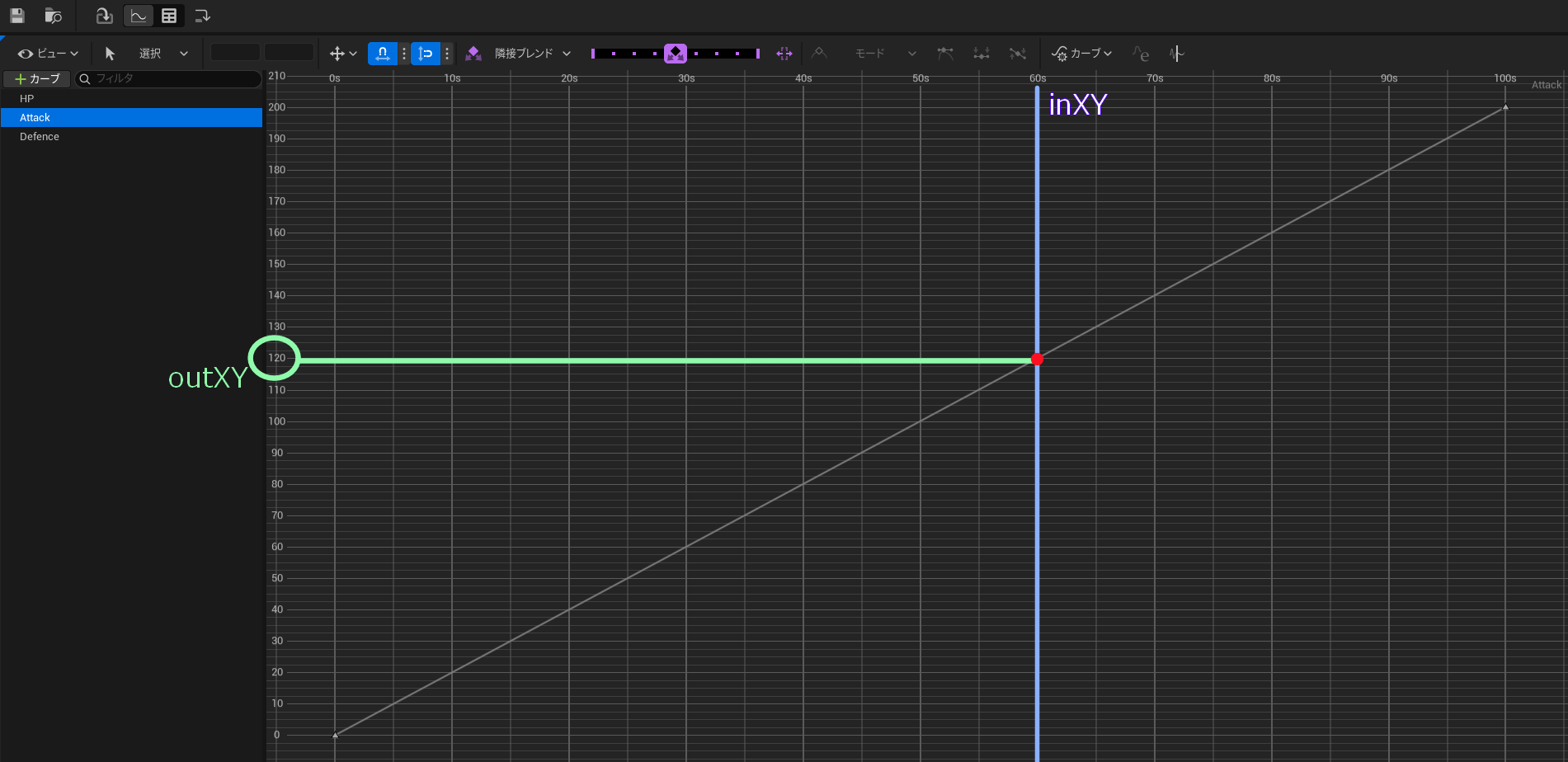Focus the second key value input field
Screen dimensions: 1568x762
point(289,53)
